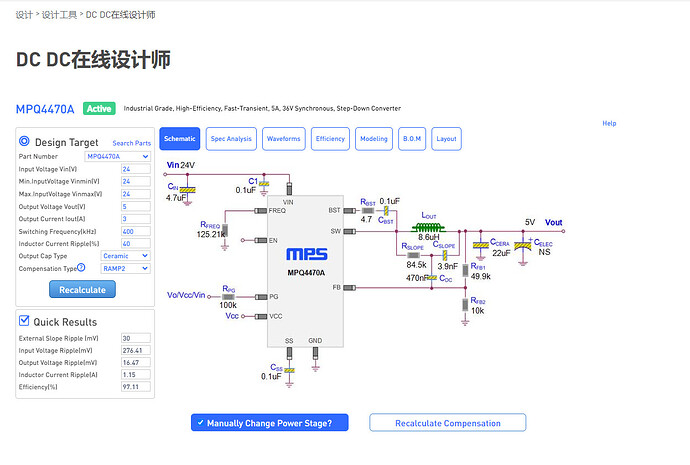The height and width of the screenshot is (465, 690).
Task: Click the Output Voltage Ripple value 16.47
Action: click(136, 362)
